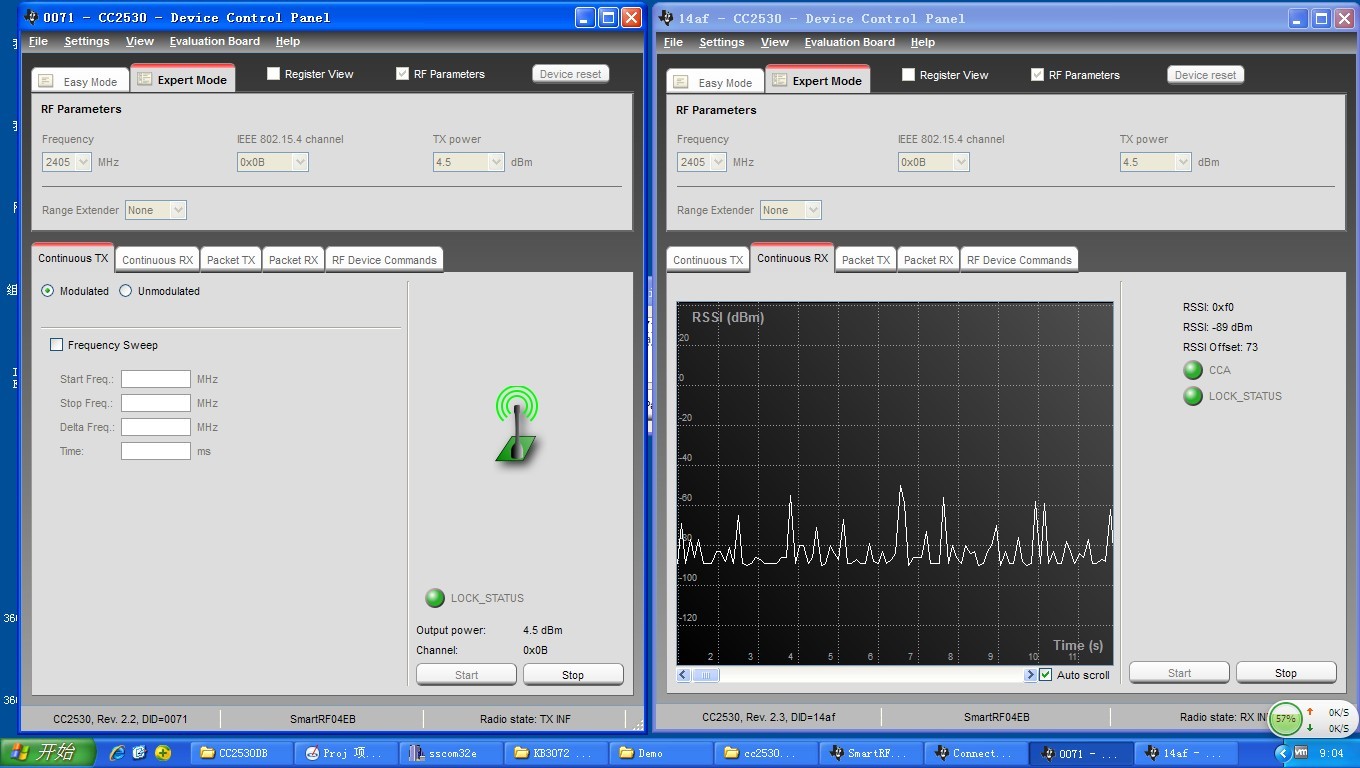This screenshot has height=768, width=1360.
Task: Click the quick launch icon next to Internet Explorer
Action: tap(140, 753)
